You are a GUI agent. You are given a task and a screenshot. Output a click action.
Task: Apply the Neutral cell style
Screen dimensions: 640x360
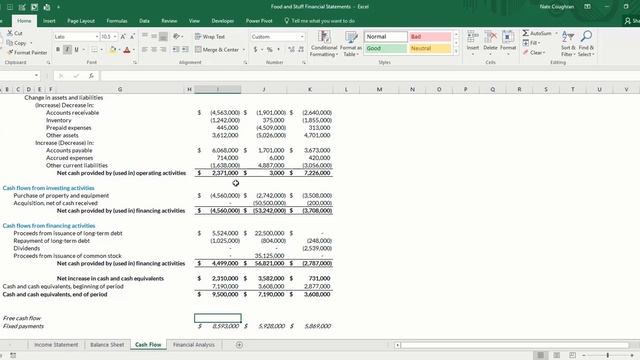coord(430,48)
